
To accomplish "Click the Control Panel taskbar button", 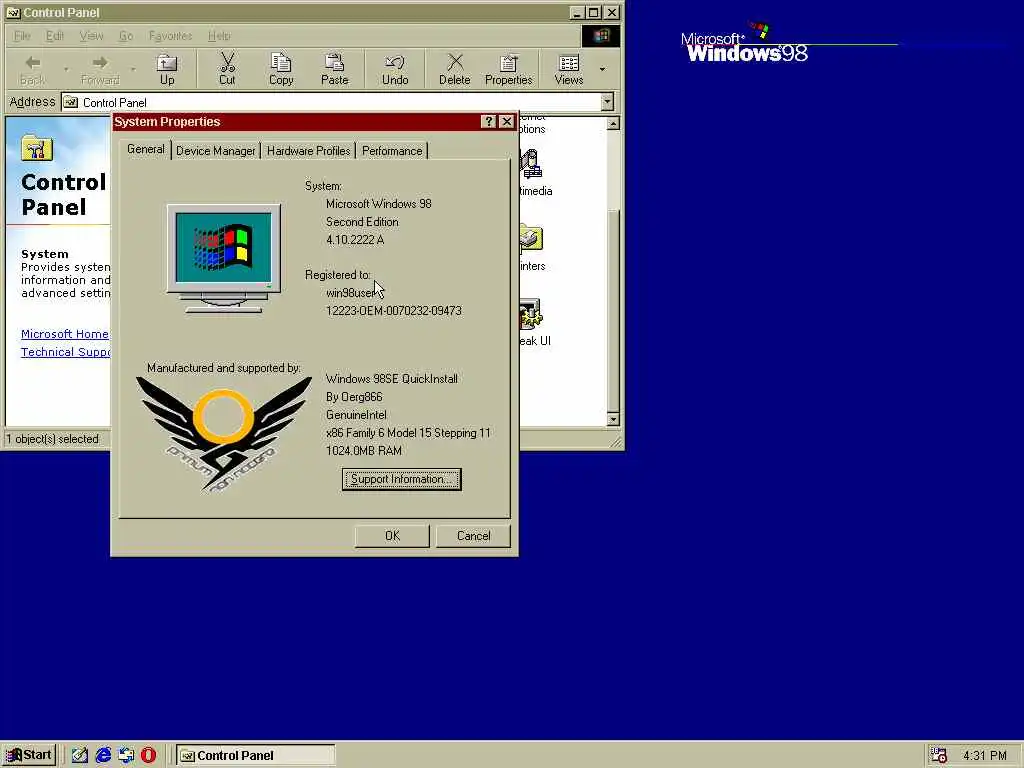I will click(255, 755).
